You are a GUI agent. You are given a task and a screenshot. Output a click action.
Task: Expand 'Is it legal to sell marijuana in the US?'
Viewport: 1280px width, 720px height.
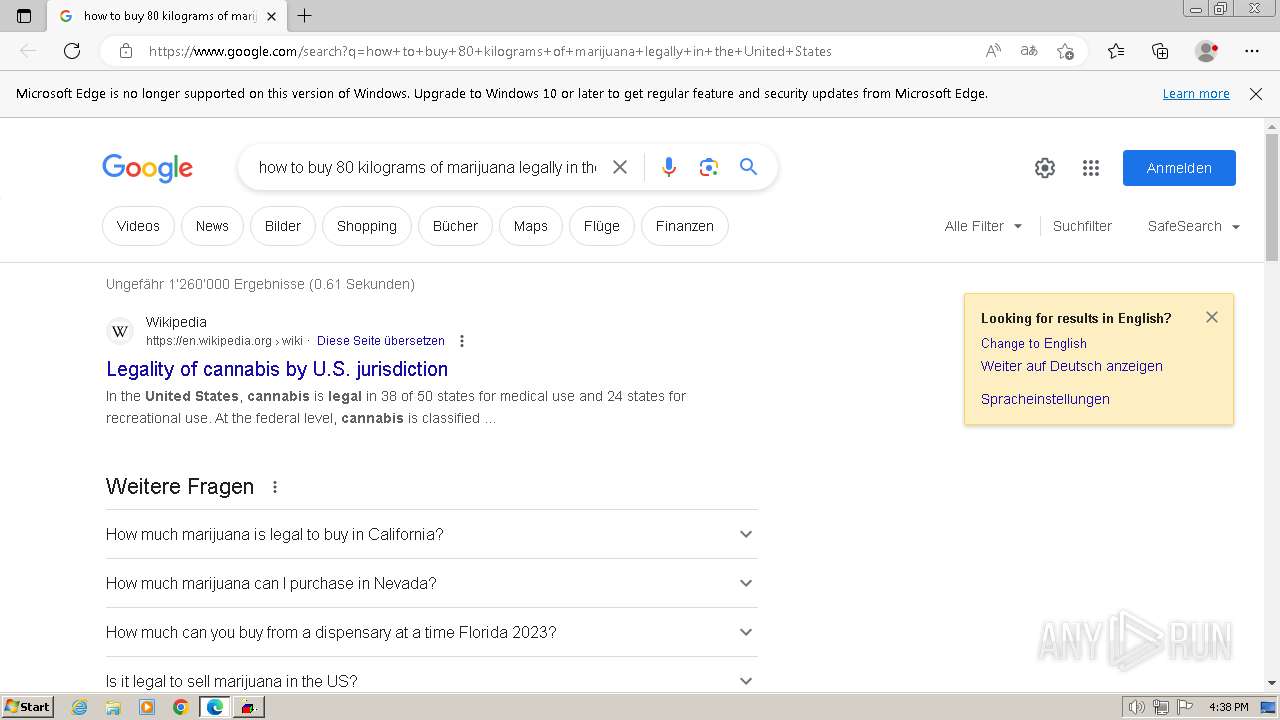431,681
